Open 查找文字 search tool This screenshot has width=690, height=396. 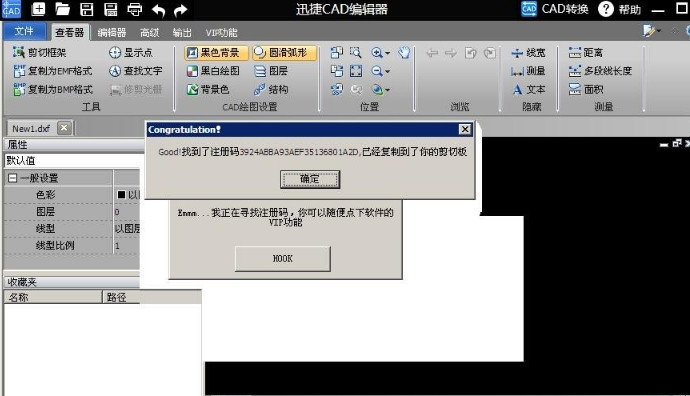tap(136, 71)
